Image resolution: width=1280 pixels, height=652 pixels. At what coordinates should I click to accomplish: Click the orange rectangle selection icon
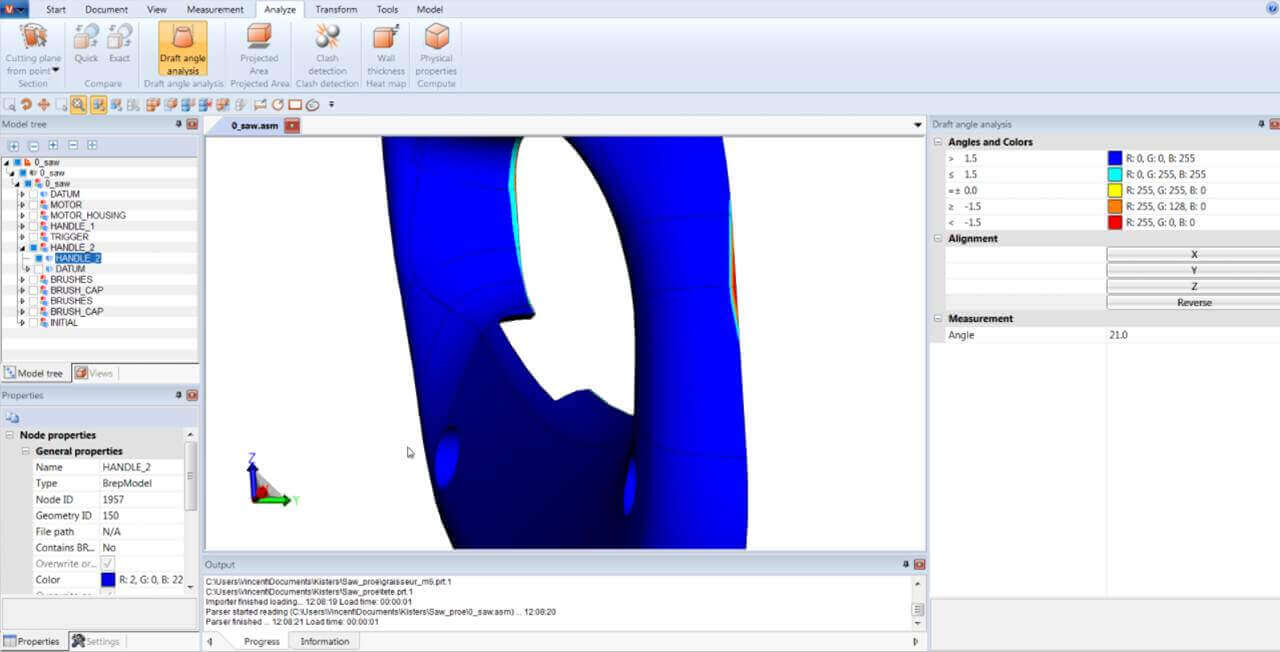[x=295, y=104]
